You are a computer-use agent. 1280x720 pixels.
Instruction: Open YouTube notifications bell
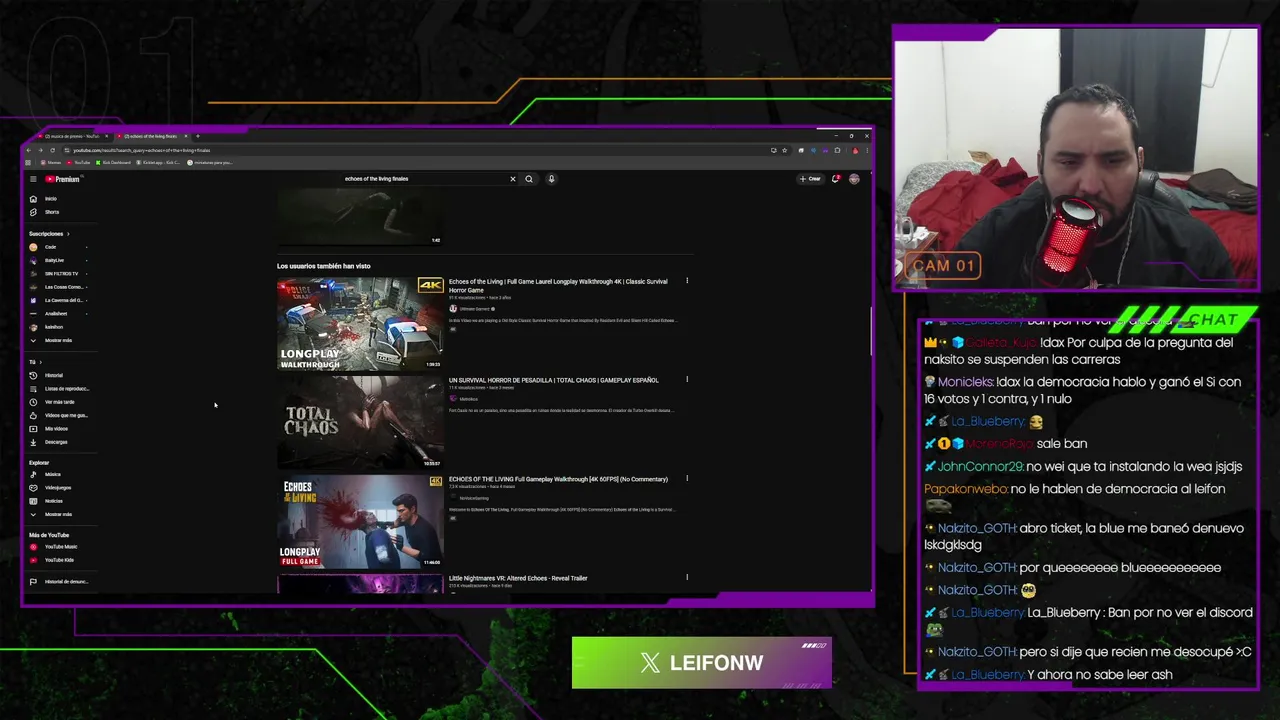pos(835,179)
